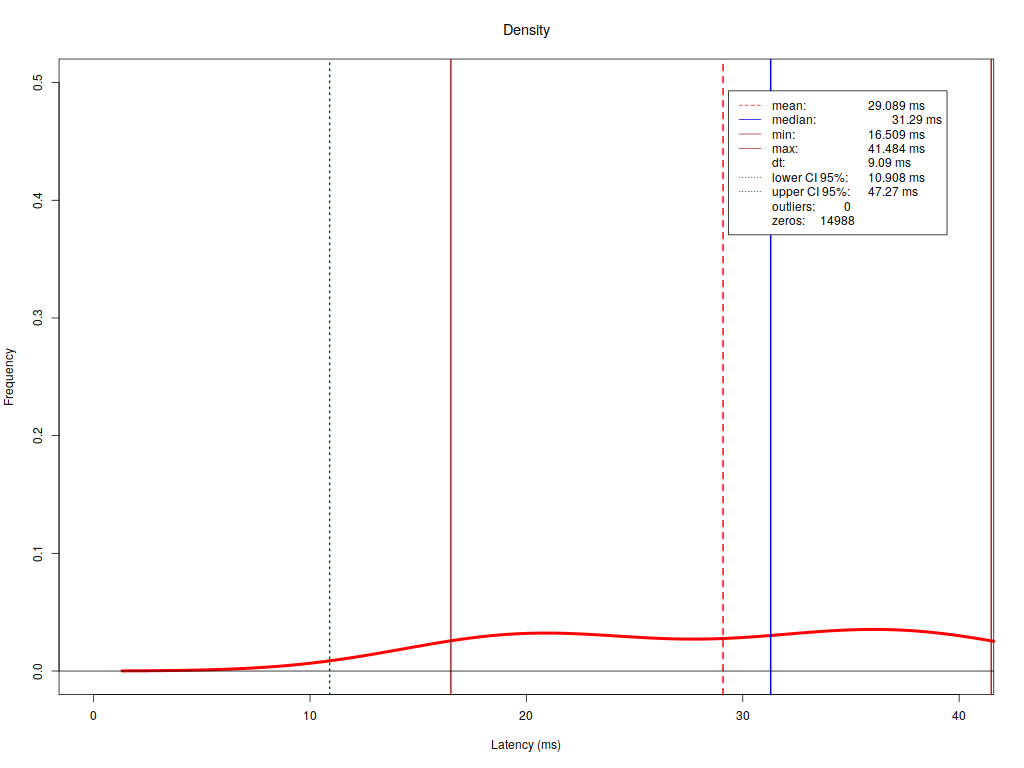Click x-axis tick label 30
Viewport: 1024px width, 768px height.
tap(743, 716)
